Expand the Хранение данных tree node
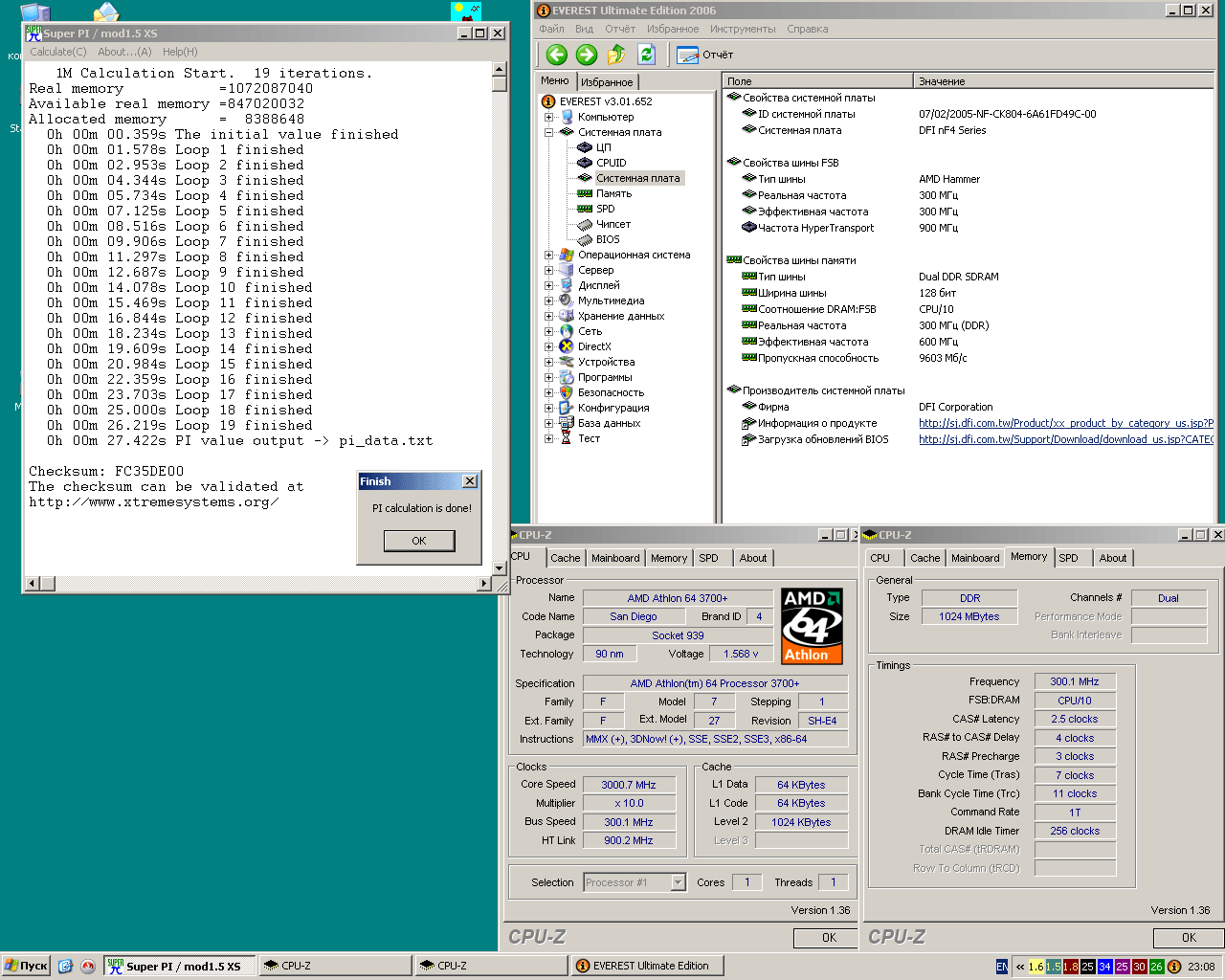The image size is (1225, 980). pyautogui.click(x=549, y=316)
